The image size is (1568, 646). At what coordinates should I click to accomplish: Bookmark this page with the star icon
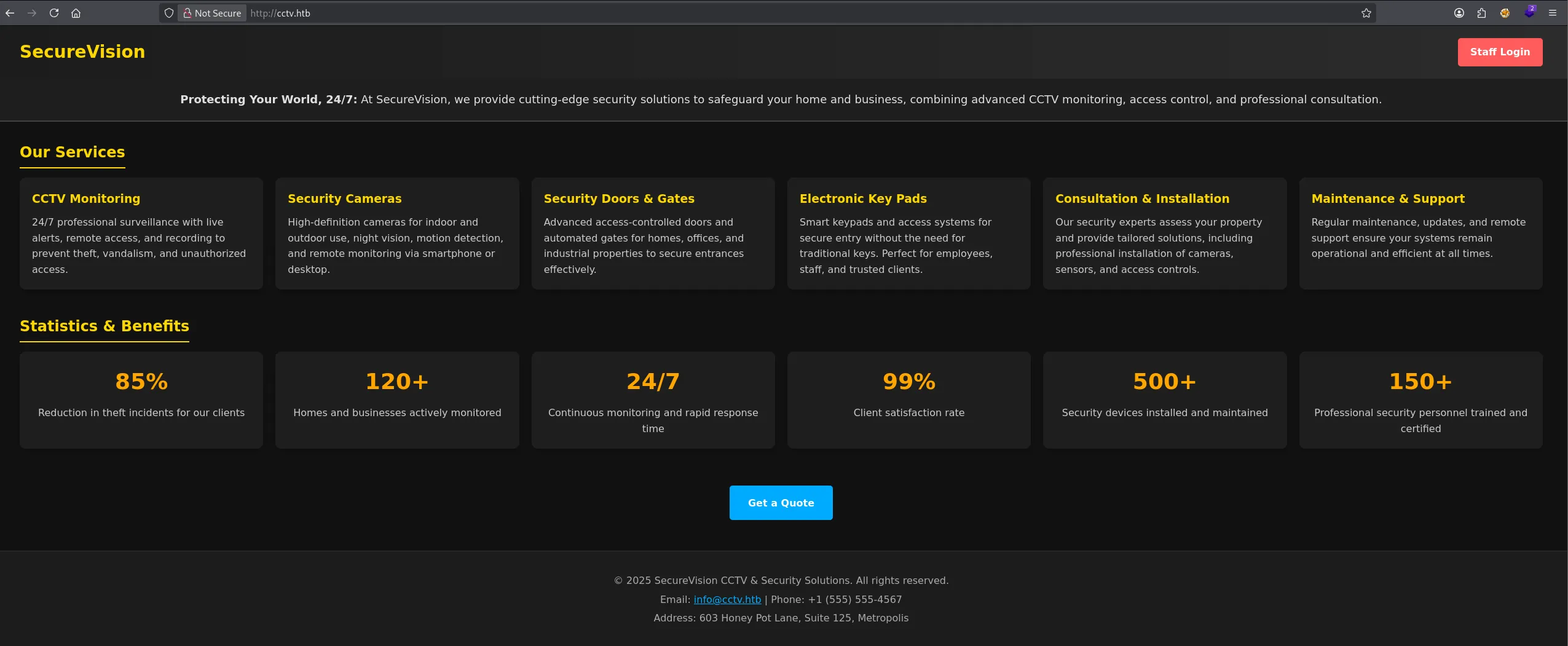point(1366,13)
